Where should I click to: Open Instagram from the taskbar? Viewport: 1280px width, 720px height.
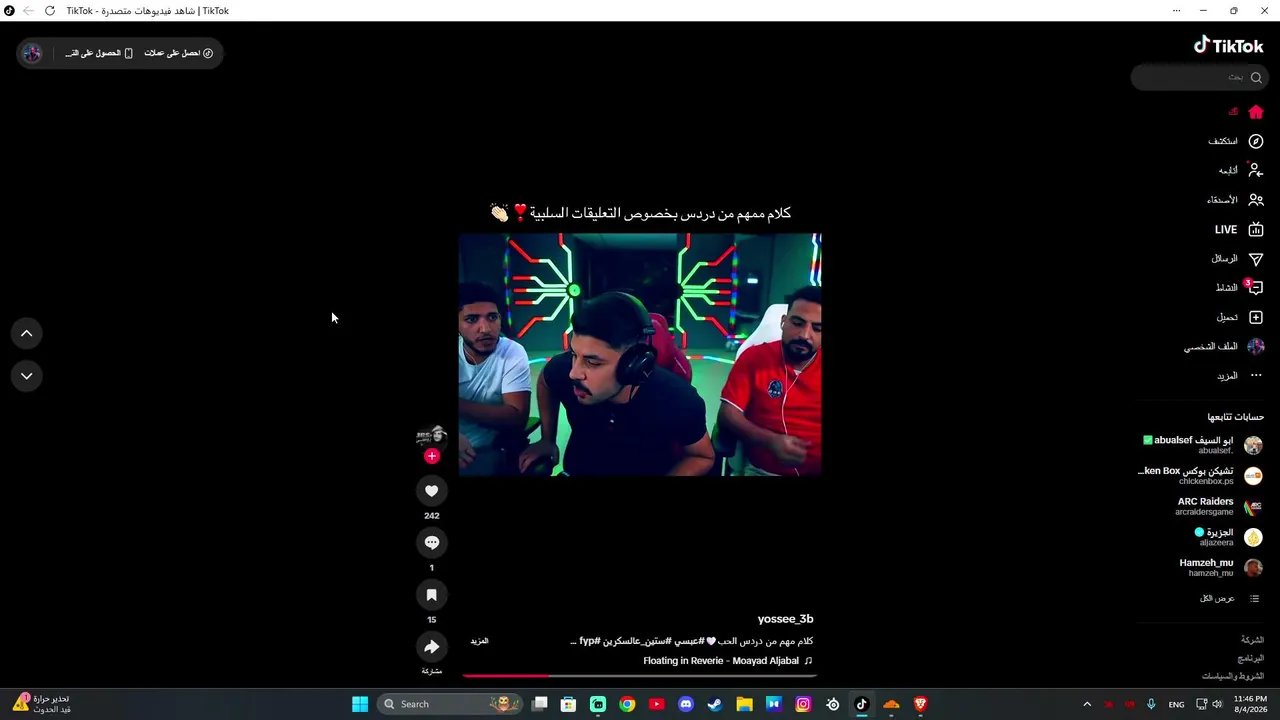click(x=803, y=704)
